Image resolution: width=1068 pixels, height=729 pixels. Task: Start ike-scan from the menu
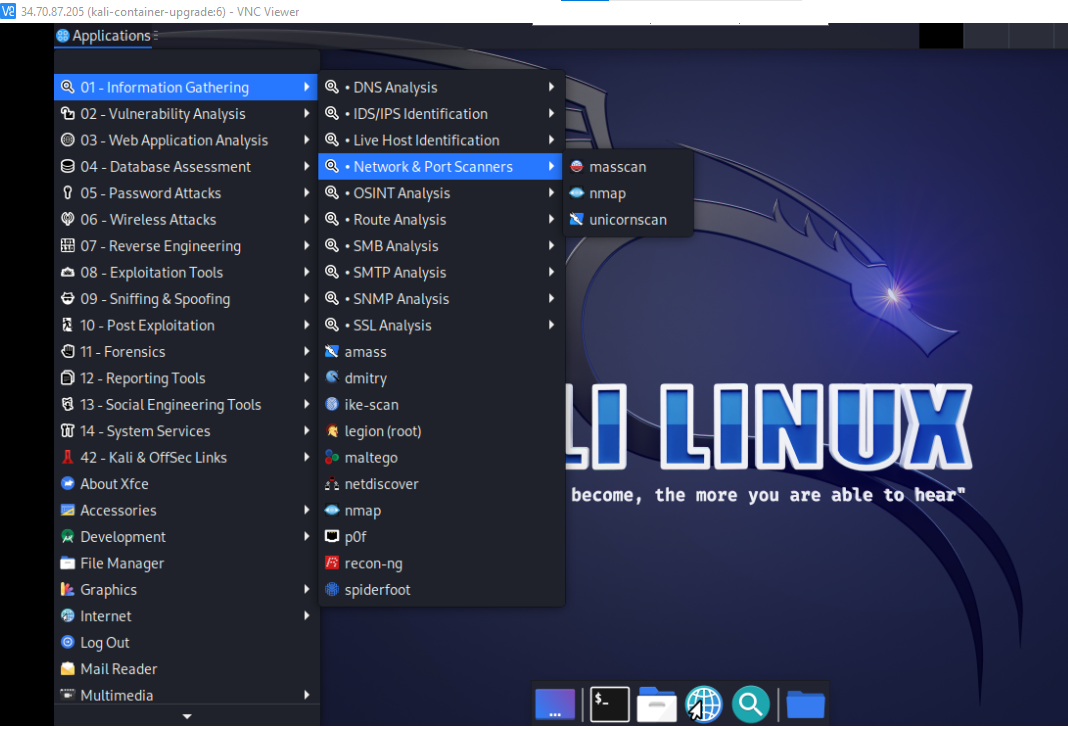441,405
